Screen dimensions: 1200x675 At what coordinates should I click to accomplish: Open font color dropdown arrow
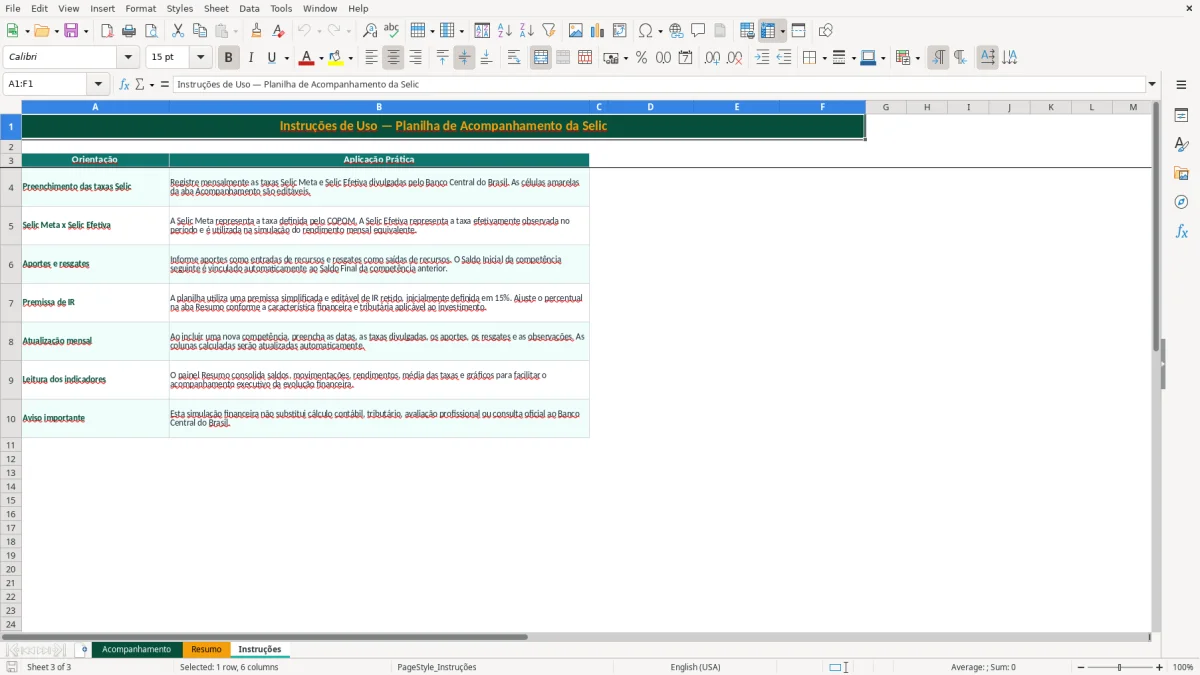[321, 59]
